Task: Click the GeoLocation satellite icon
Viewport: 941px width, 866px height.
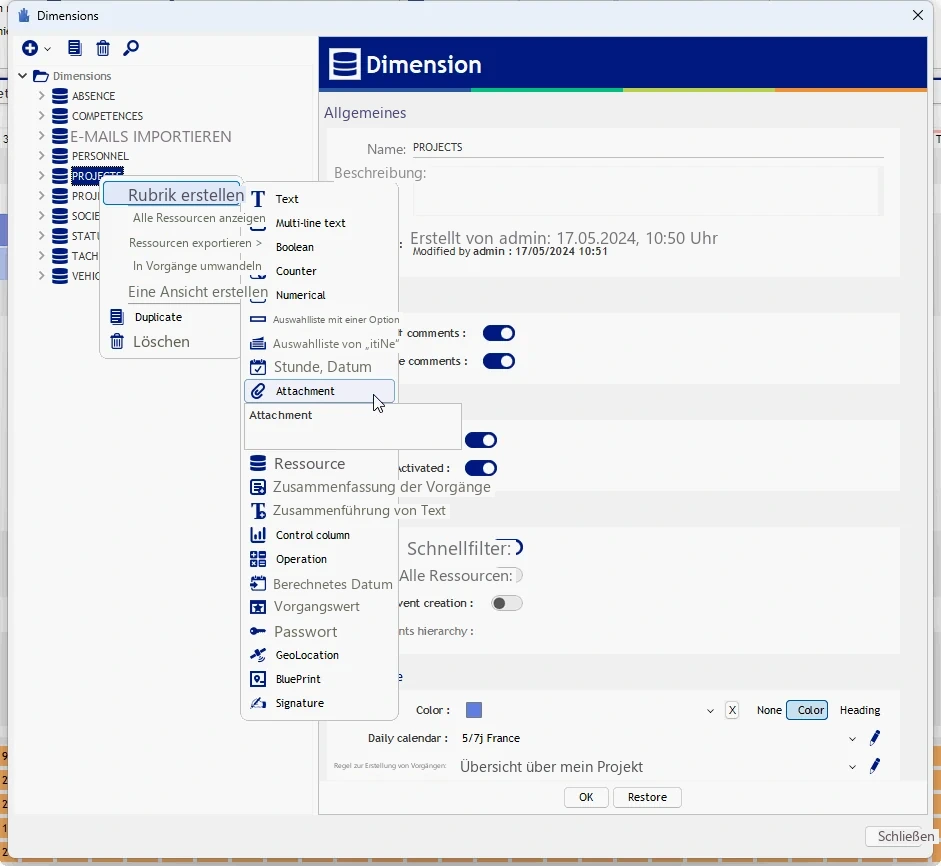Action: coord(258,655)
